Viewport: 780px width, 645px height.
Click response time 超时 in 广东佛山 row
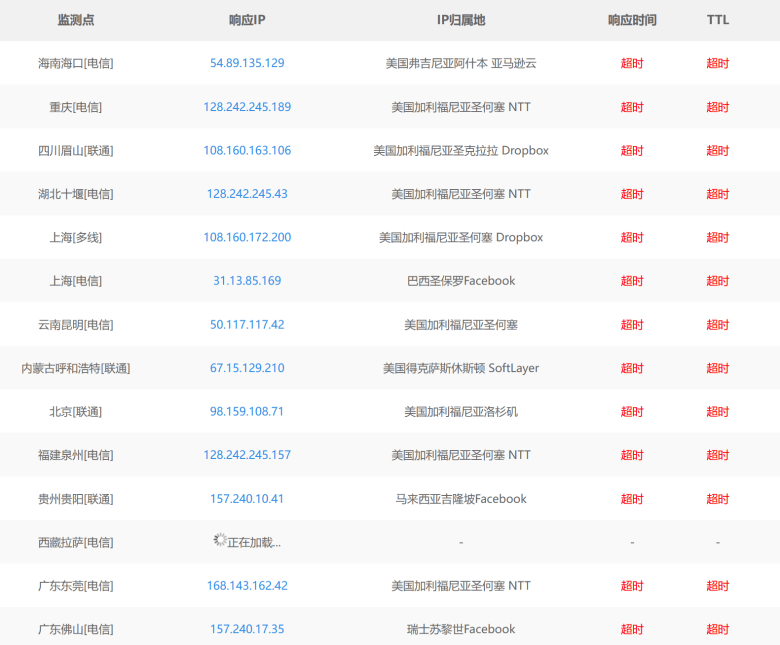point(632,629)
